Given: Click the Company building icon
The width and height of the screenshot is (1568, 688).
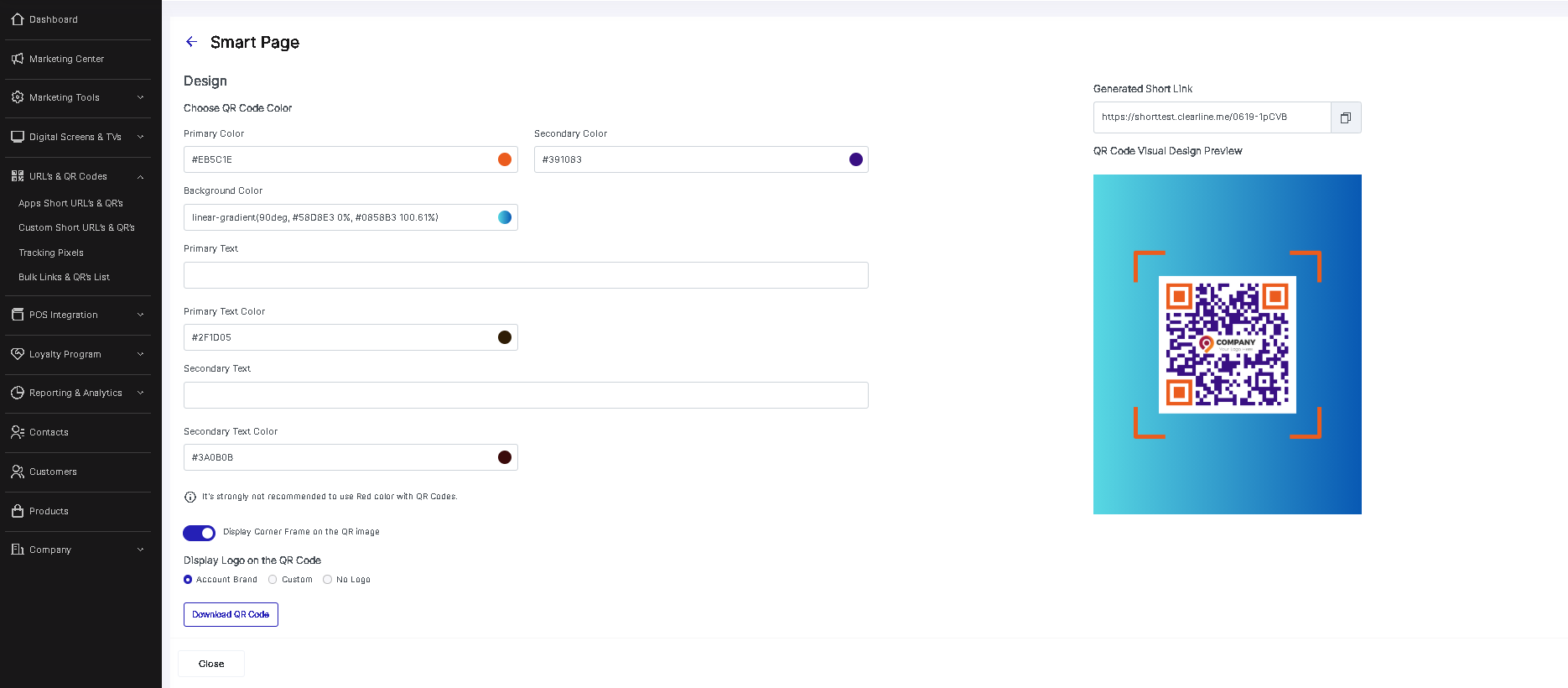Looking at the screenshot, I should [x=18, y=550].
